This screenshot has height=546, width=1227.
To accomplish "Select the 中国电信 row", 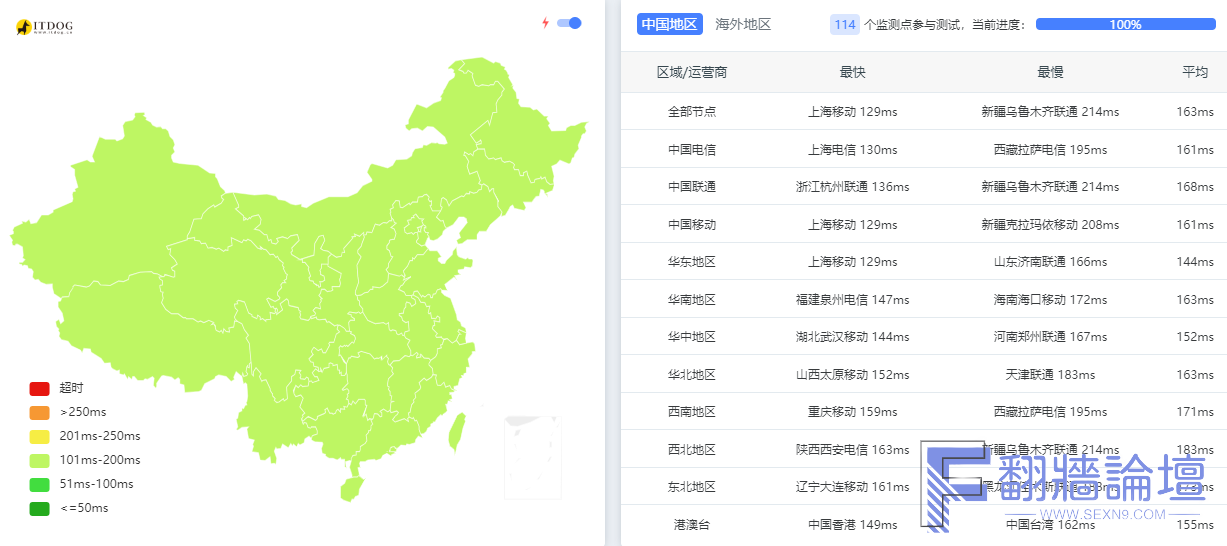I will pos(924,149).
